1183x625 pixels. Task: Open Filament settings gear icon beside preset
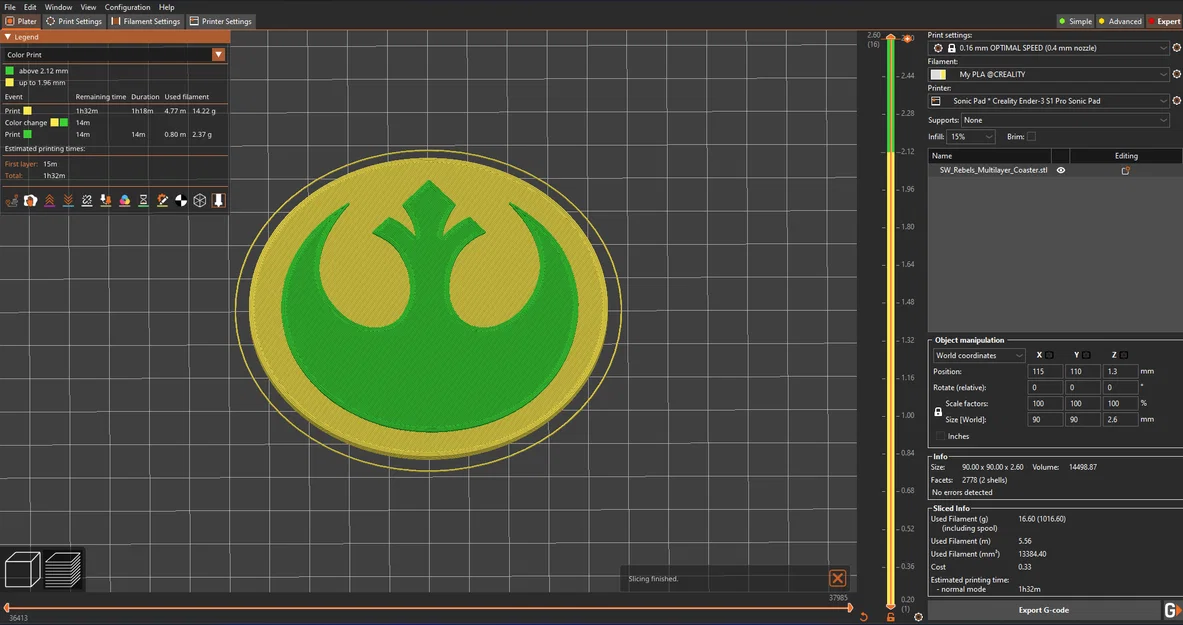pyautogui.click(x=1176, y=74)
